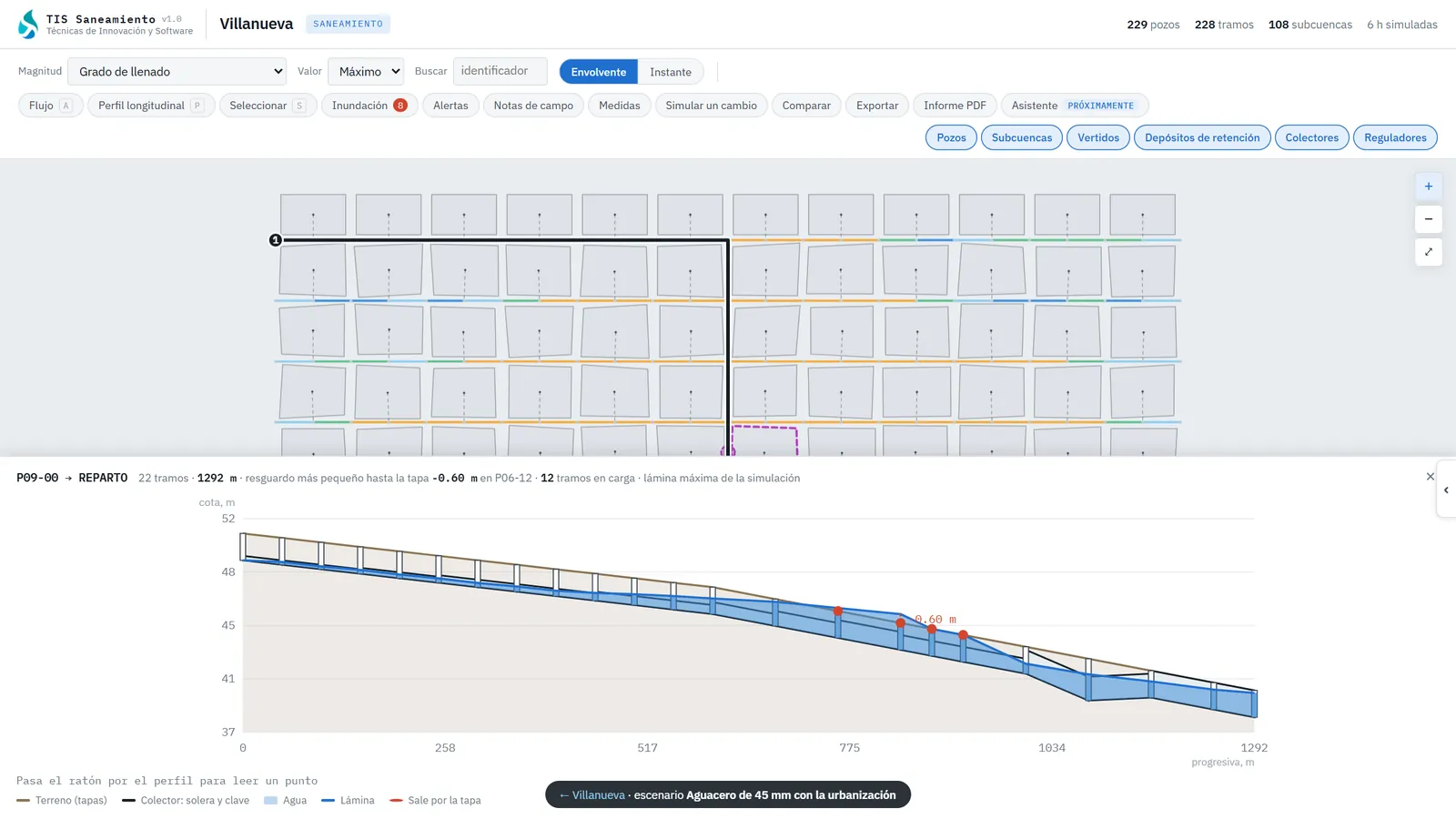Select node marker 1 on the map
1456x819 pixels.
(276, 240)
